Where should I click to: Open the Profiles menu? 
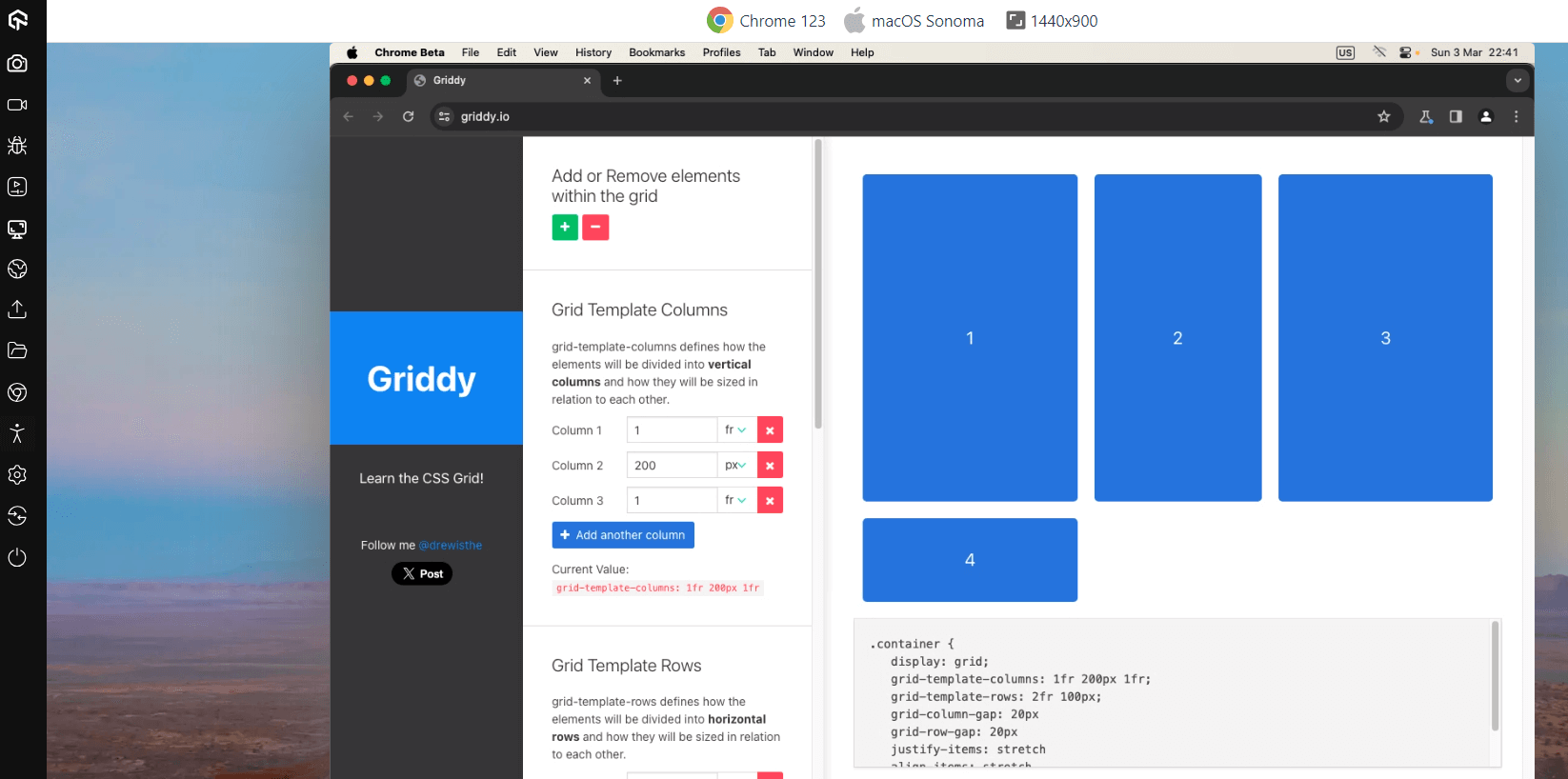[x=722, y=53]
